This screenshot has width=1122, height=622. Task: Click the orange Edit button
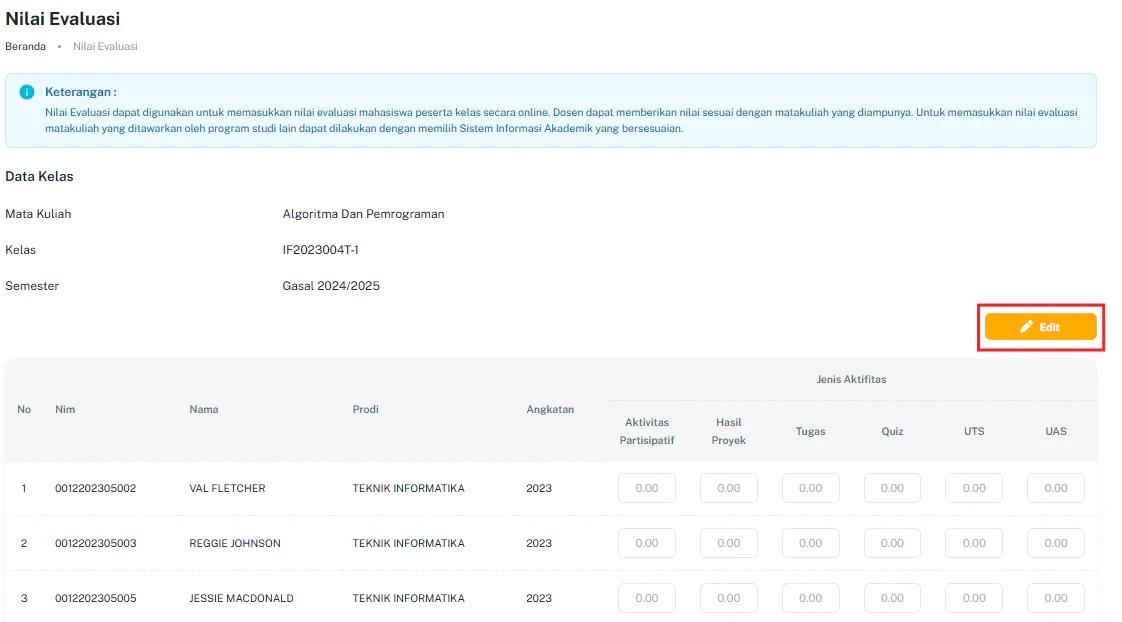click(x=1040, y=326)
